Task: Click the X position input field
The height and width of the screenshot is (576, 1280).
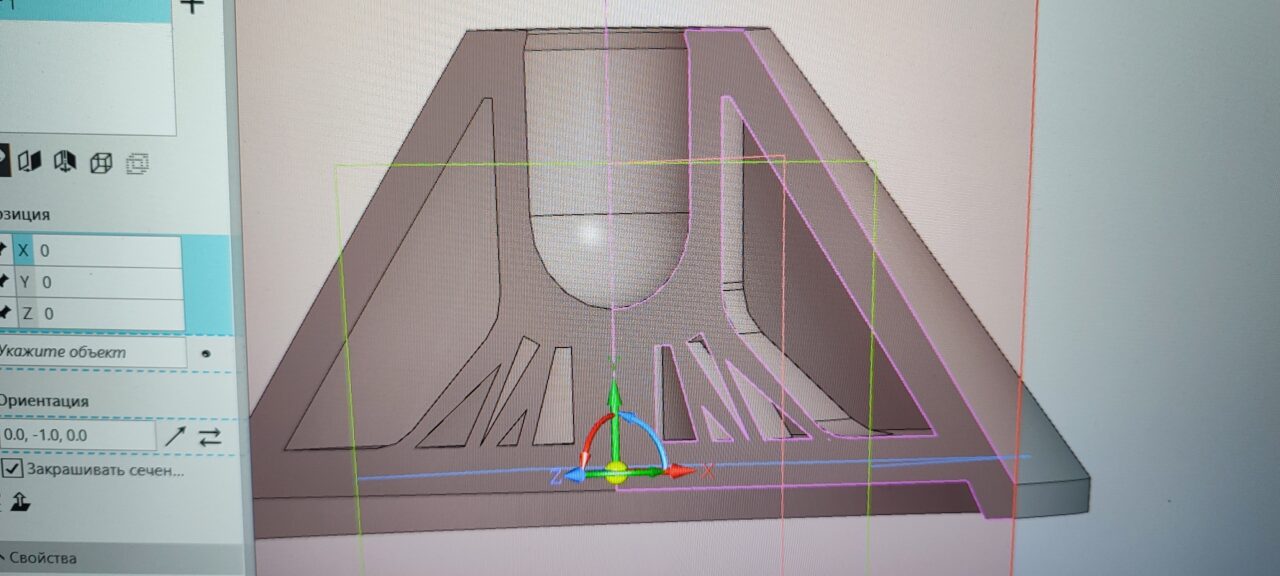Action: (108, 251)
